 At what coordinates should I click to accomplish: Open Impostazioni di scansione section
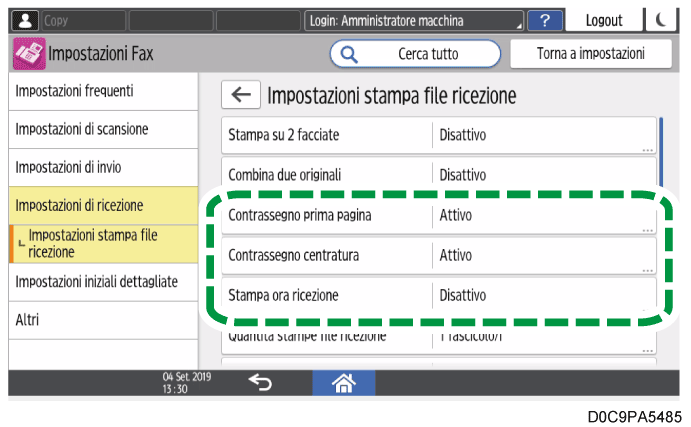103,130
